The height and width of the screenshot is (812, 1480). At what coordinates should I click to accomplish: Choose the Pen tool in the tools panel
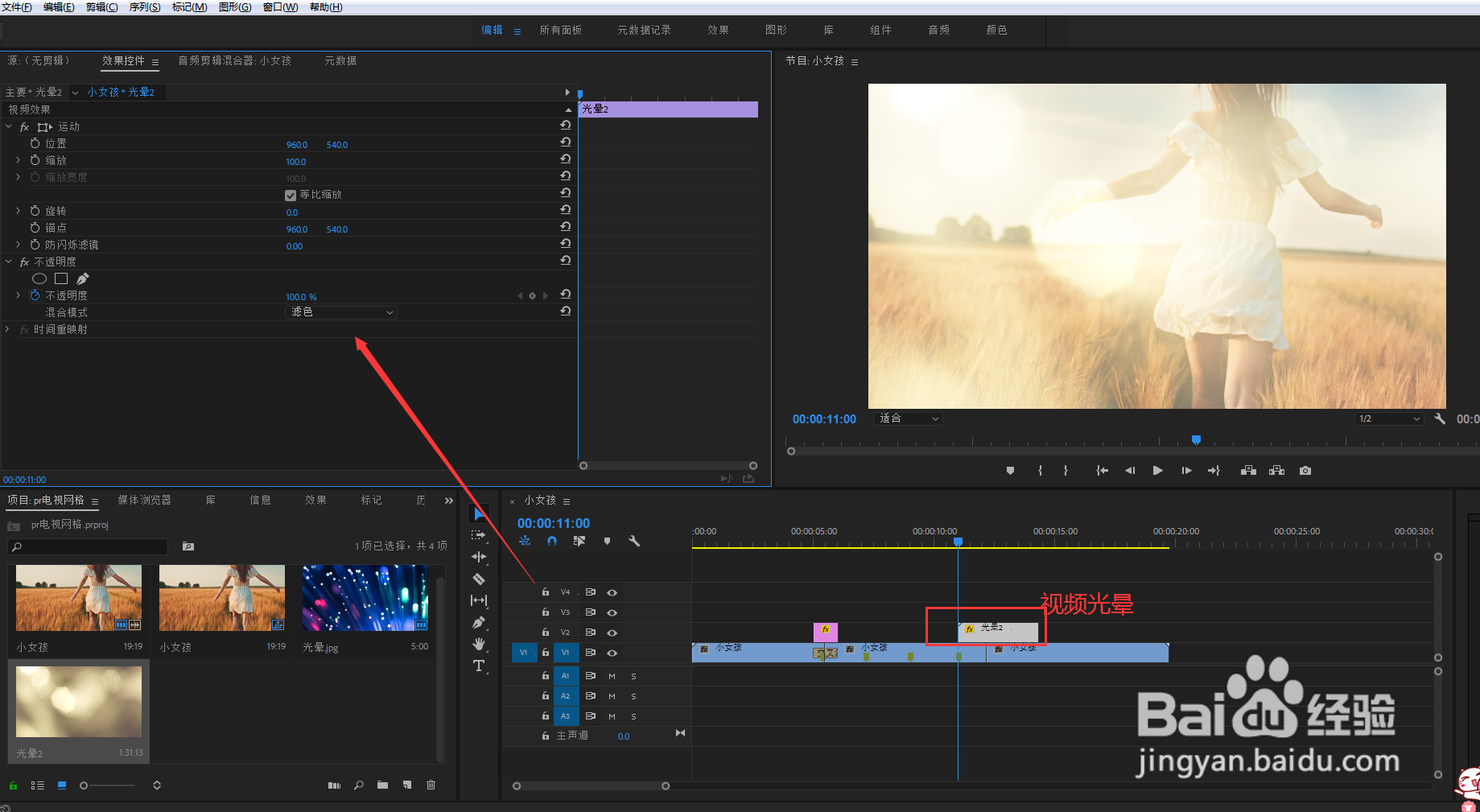(479, 622)
